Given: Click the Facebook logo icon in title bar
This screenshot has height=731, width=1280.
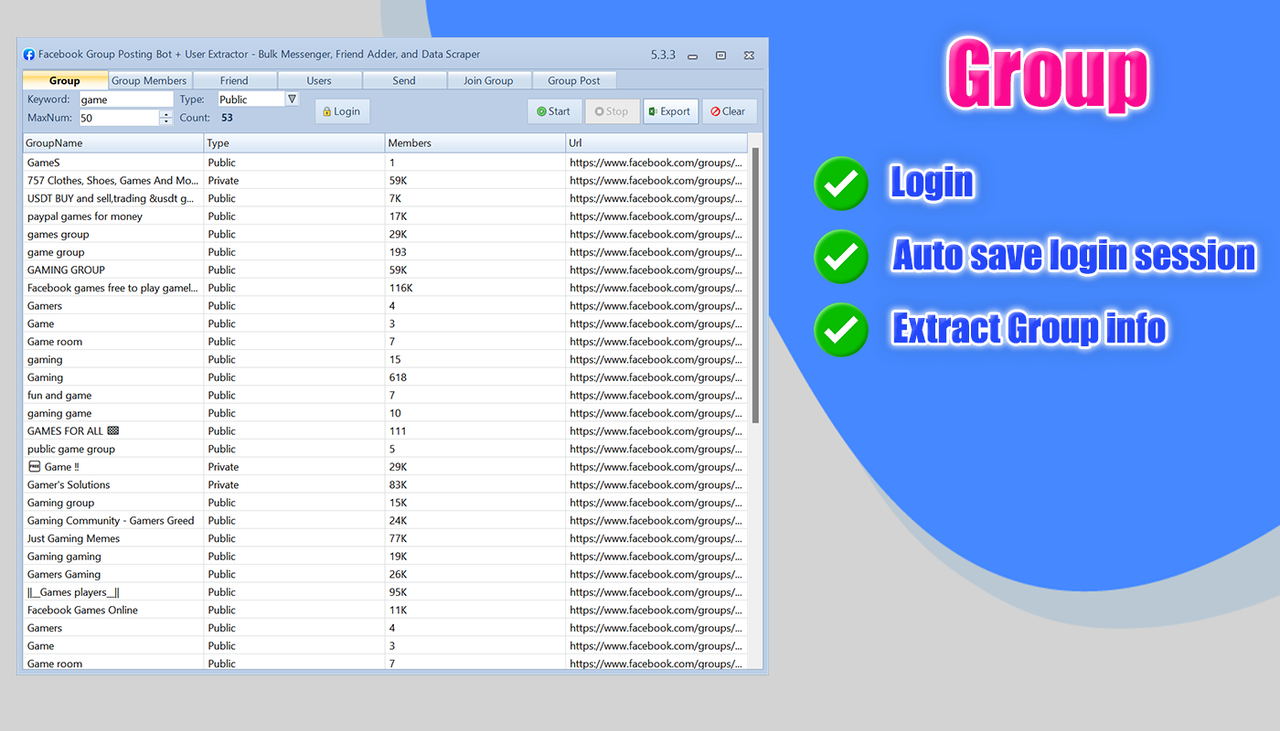Looking at the screenshot, I should (x=29, y=55).
